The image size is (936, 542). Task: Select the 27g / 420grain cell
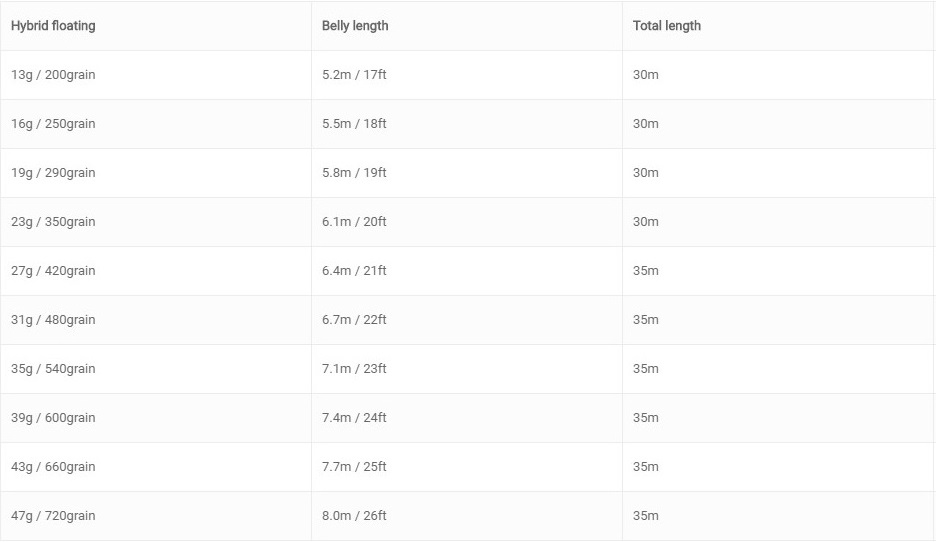tap(156, 271)
